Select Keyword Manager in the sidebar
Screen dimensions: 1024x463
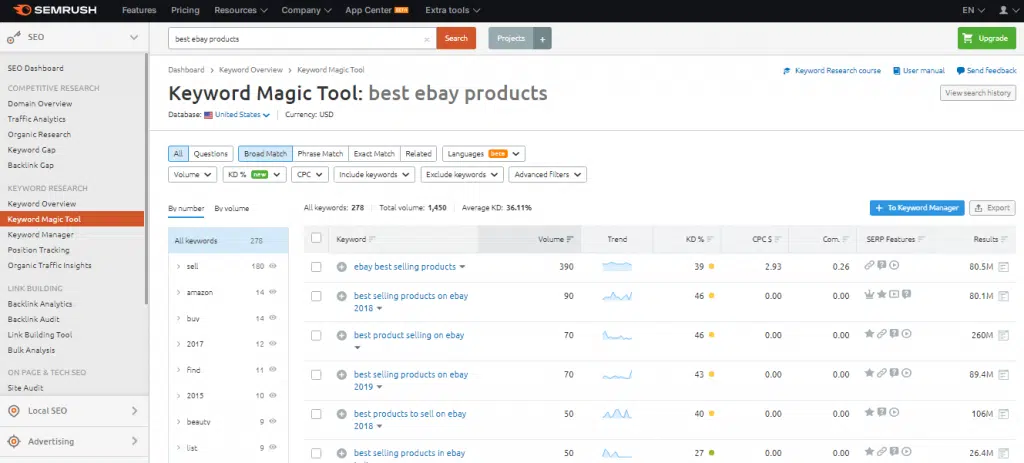[x=41, y=234]
